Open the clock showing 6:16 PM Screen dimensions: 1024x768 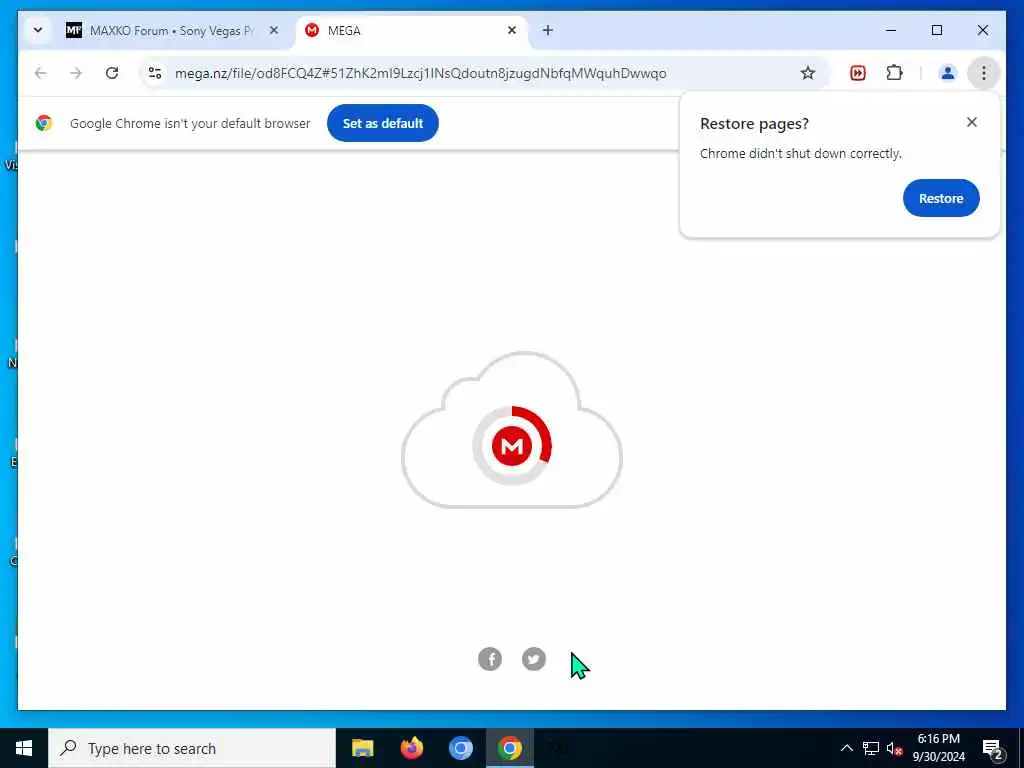(x=938, y=748)
